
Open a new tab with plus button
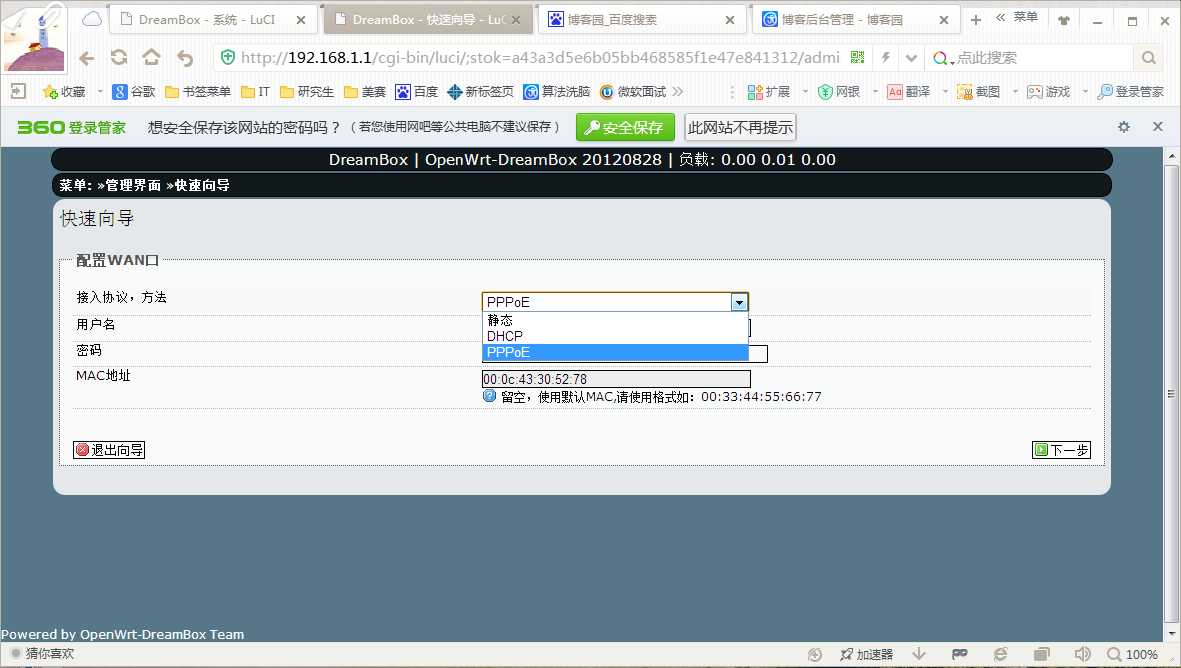click(975, 20)
